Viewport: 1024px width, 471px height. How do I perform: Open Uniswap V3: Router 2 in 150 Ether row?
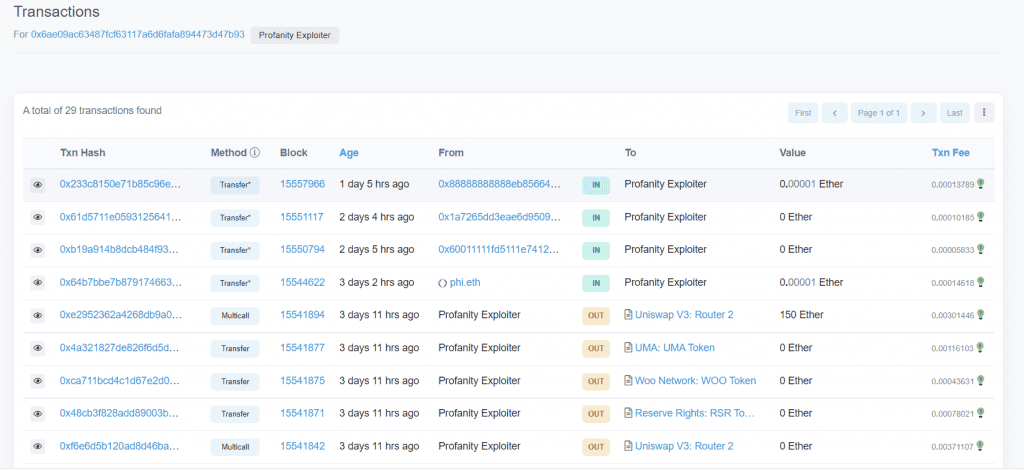pyautogui.click(x=684, y=315)
